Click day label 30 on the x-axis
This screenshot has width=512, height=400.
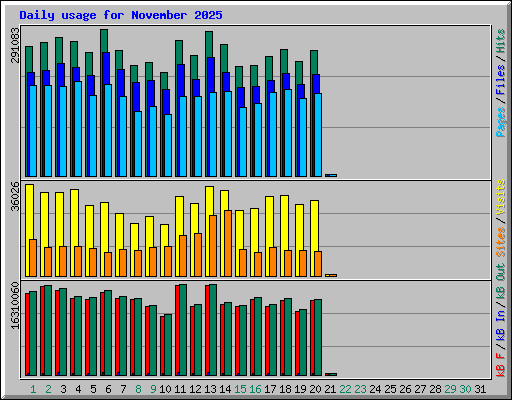(465, 389)
